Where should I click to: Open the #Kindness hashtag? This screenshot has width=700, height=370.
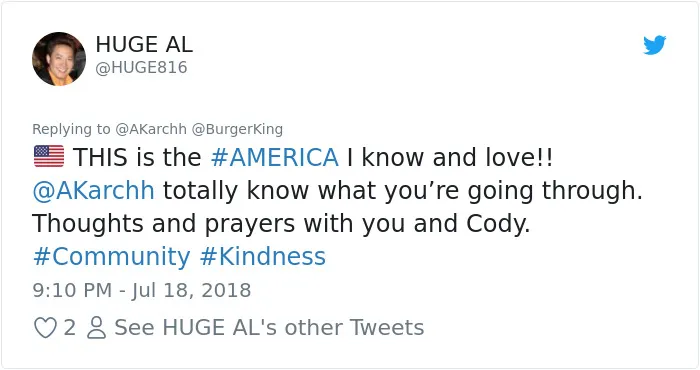262,257
